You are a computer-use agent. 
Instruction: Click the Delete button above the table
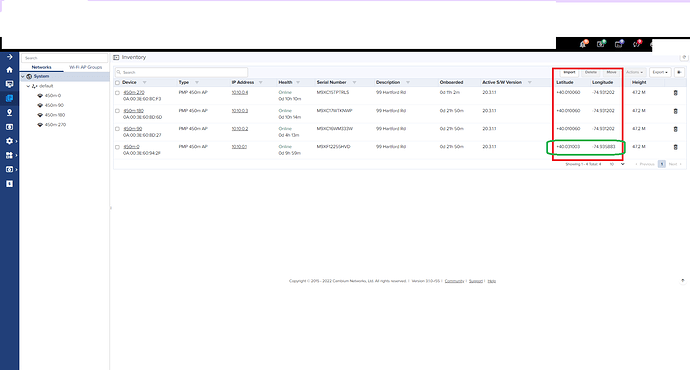(591, 72)
